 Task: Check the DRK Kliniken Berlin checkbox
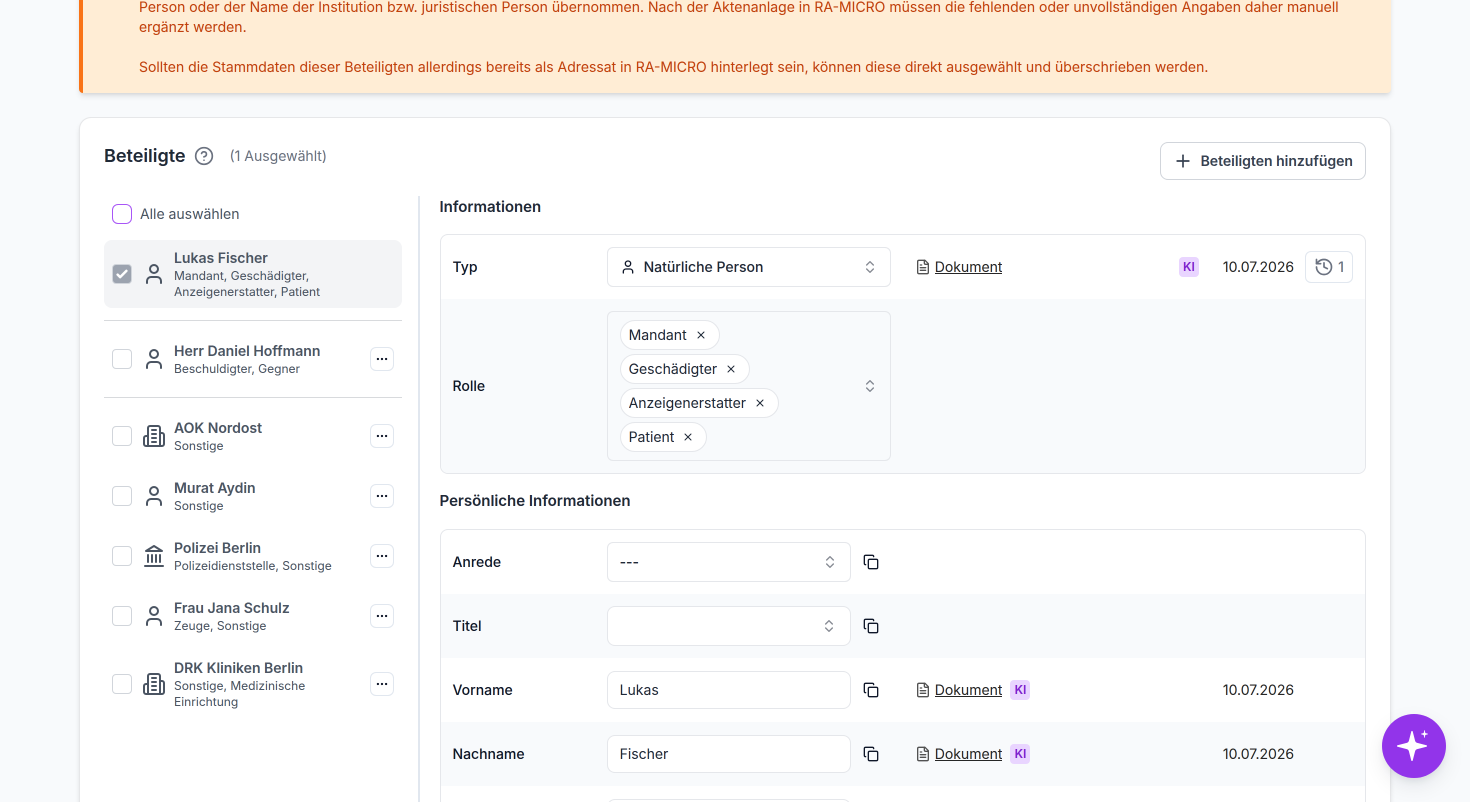click(122, 684)
